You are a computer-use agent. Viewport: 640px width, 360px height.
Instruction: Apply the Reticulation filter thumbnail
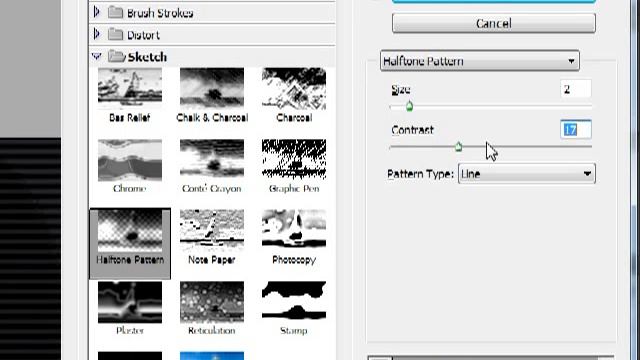coord(212,302)
